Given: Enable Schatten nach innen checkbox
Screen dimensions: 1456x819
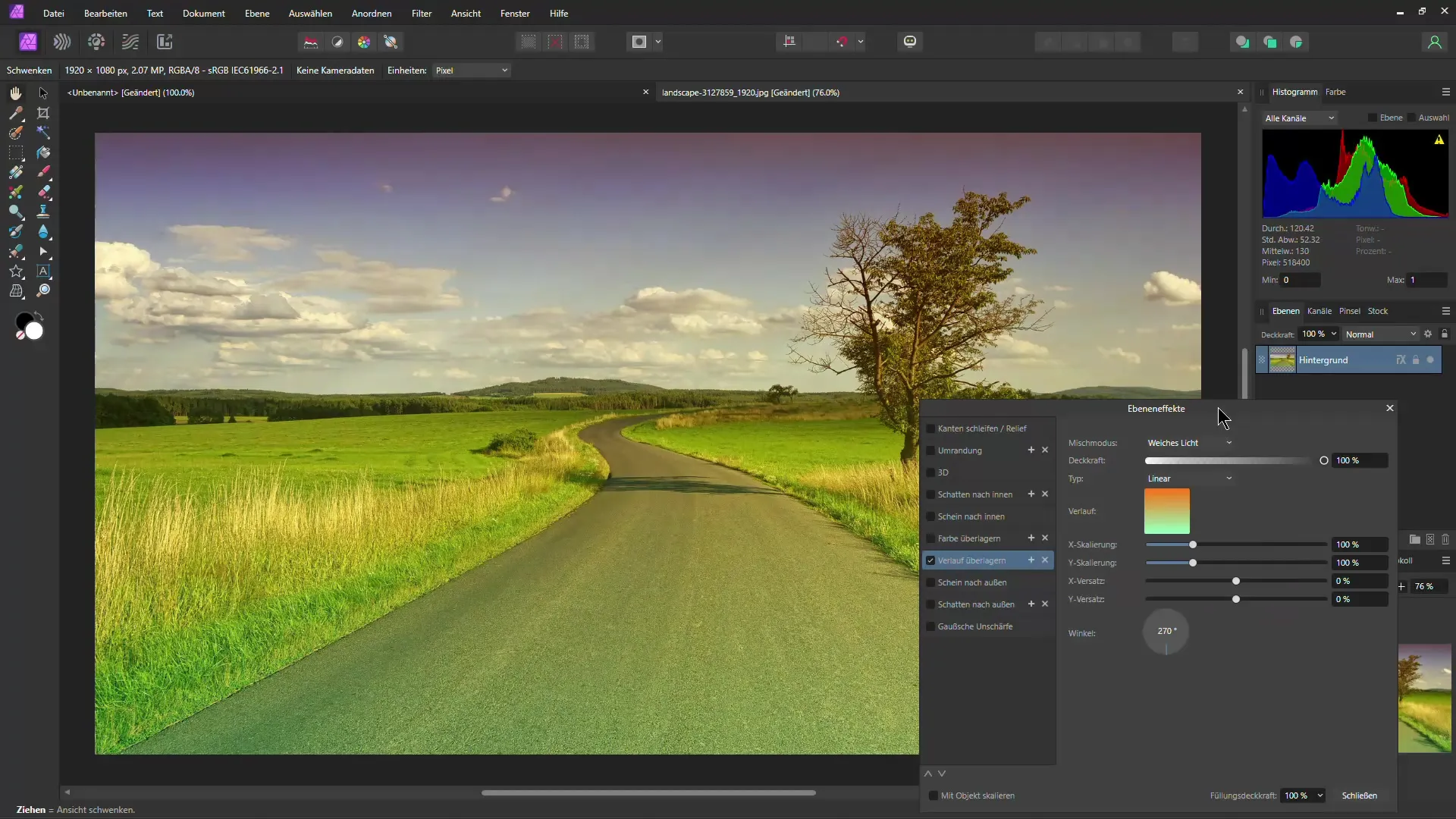Looking at the screenshot, I should click(930, 494).
